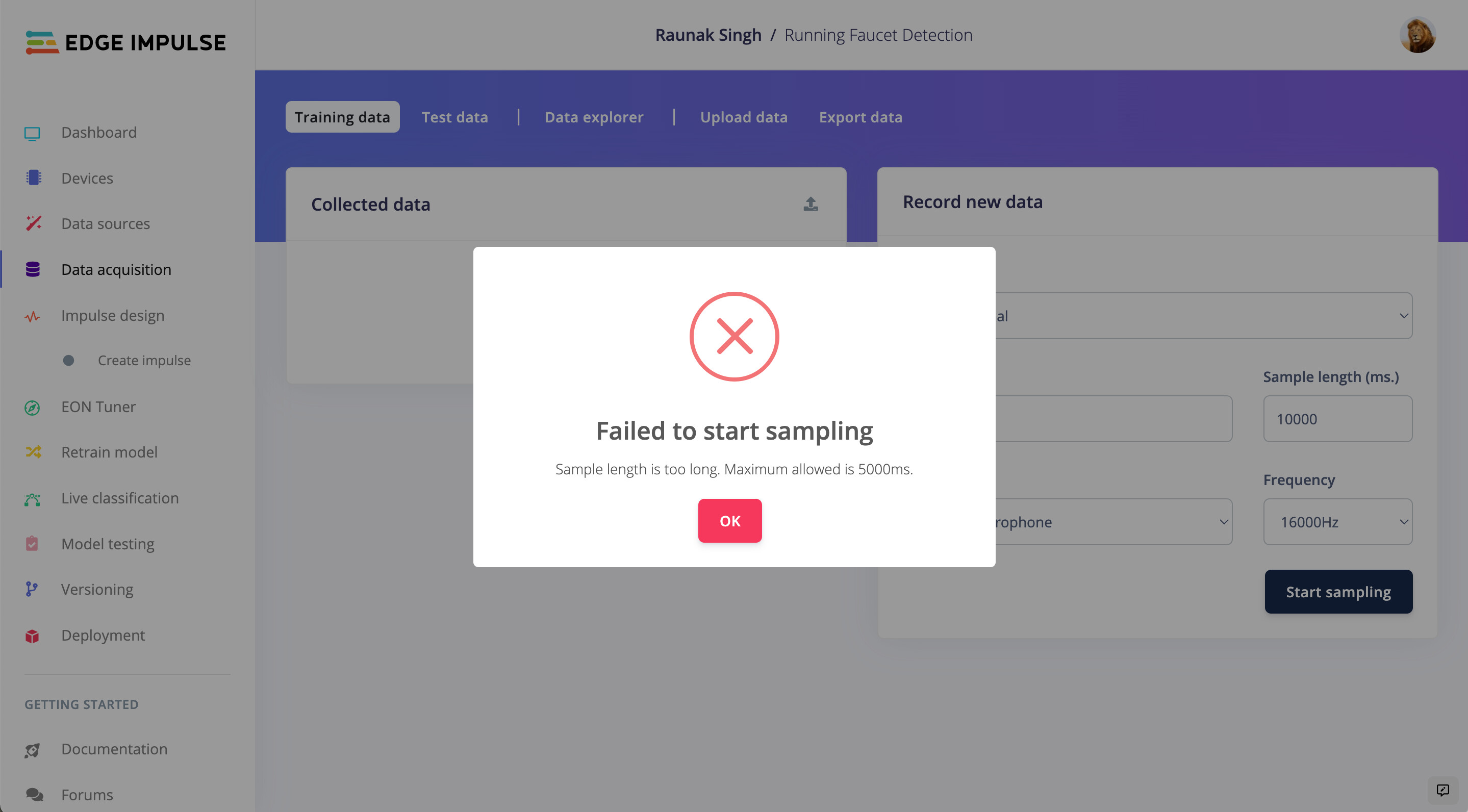Open the user profile avatar
The width and height of the screenshot is (1468, 812).
[1416, 35]
